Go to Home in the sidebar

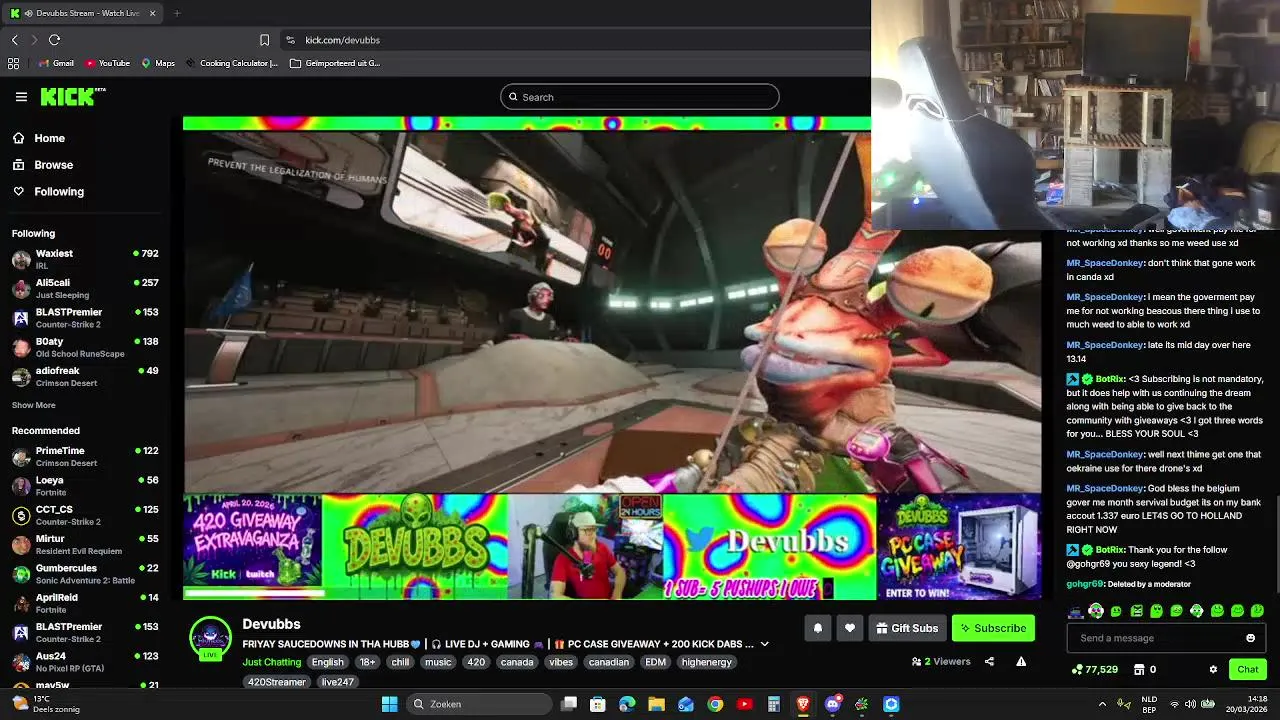(38, 138)
